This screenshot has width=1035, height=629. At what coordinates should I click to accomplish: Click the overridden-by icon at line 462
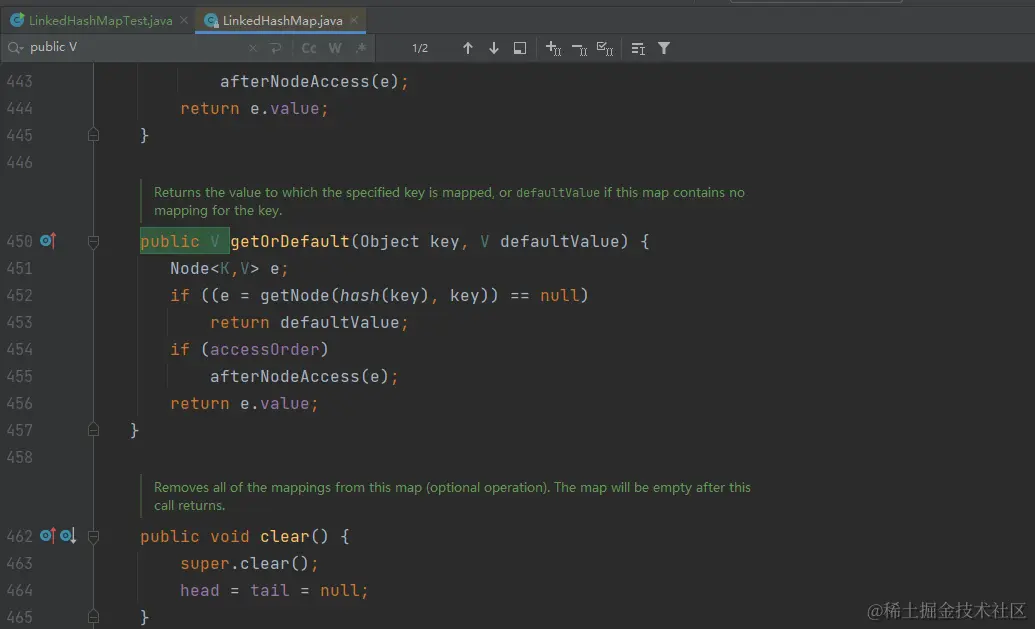(x=68, y=536)
